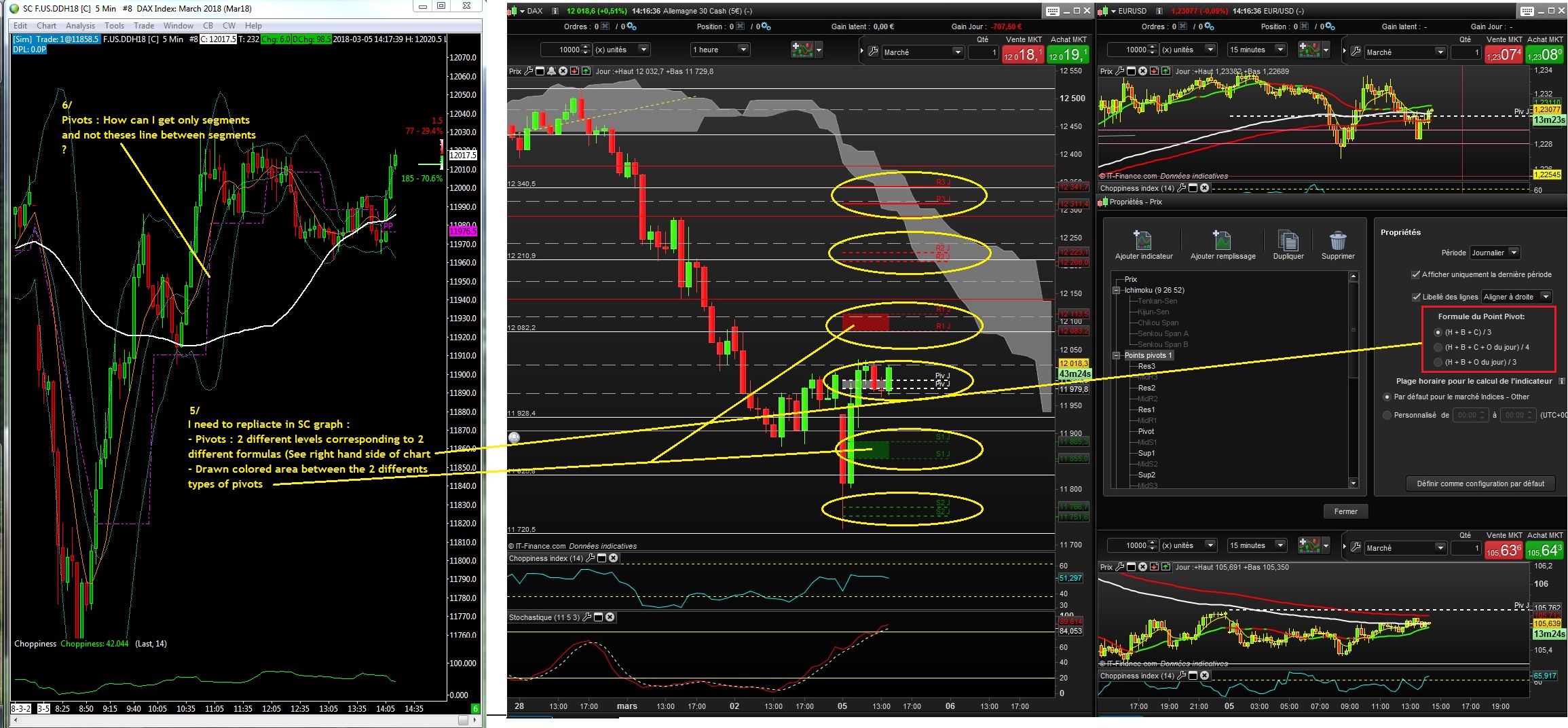Screen dimensions: 1568x728
Task: Open the DAX add-indicator chart icon
Action: [802, 50]
